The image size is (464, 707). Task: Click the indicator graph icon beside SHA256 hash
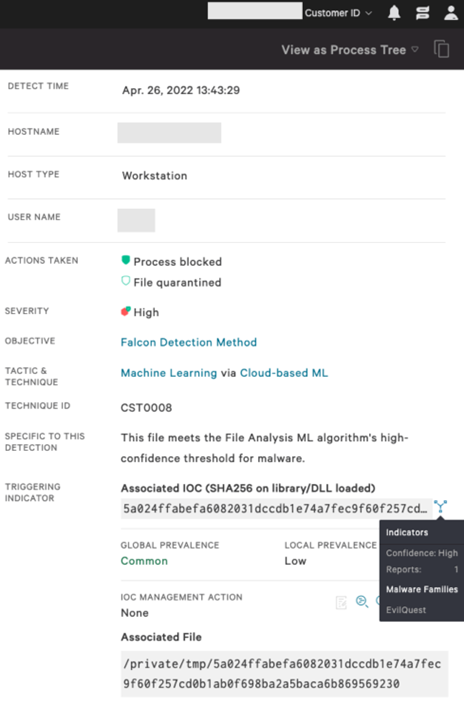pos(441,507)
